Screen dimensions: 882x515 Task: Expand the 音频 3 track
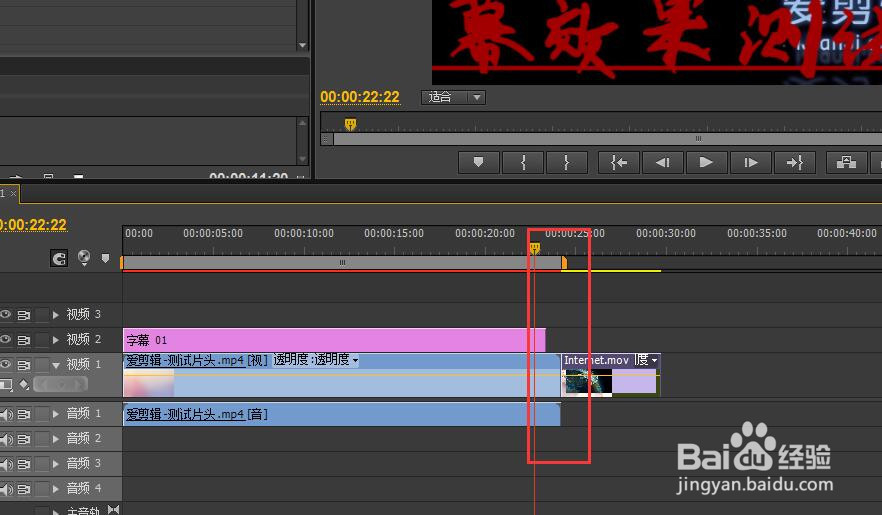(56, 464)
